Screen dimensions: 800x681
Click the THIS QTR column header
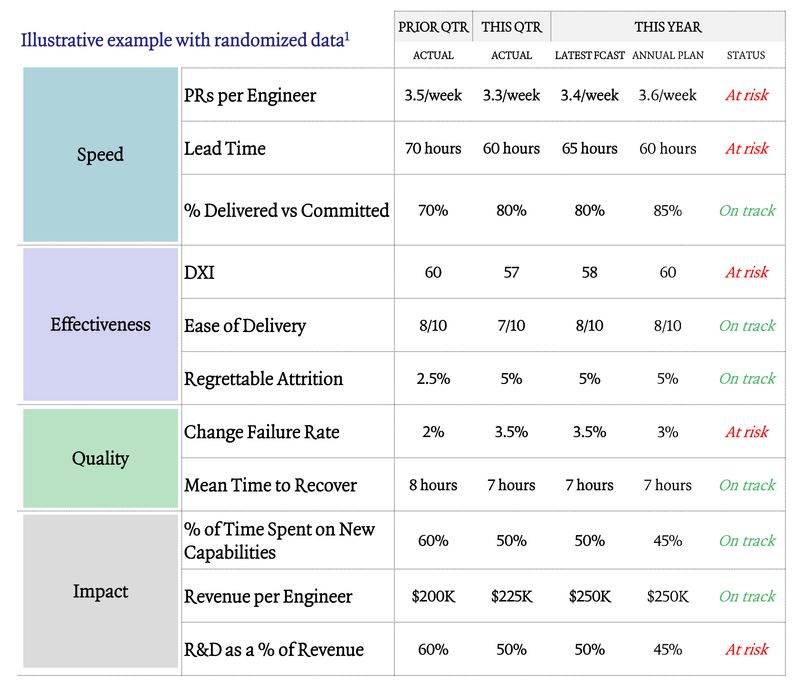(511, 27)
